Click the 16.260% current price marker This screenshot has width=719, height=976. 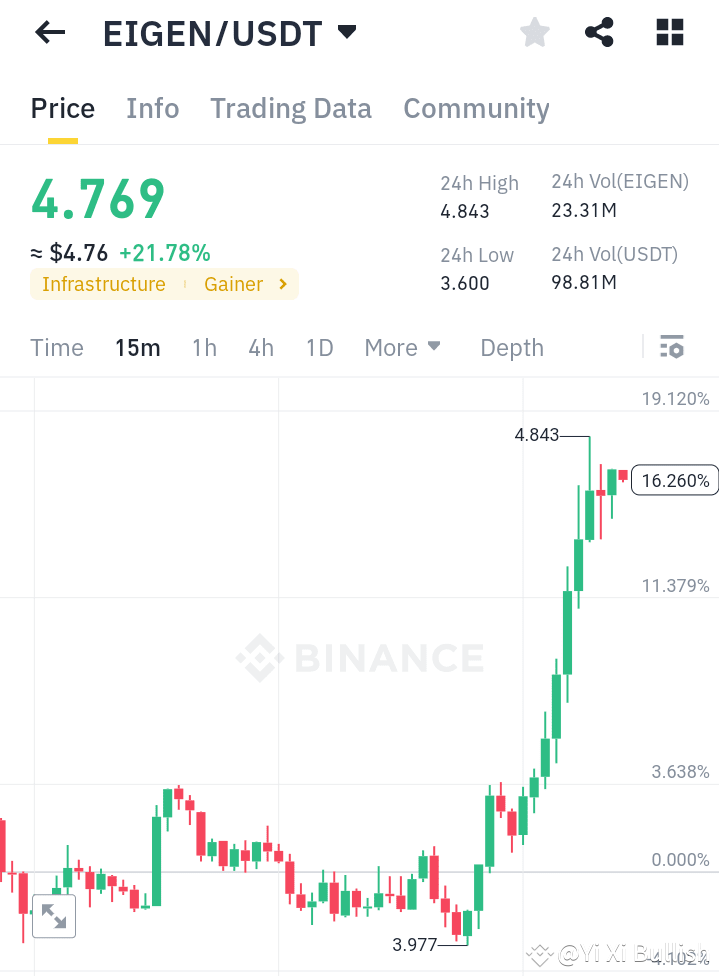pos(674,480)
